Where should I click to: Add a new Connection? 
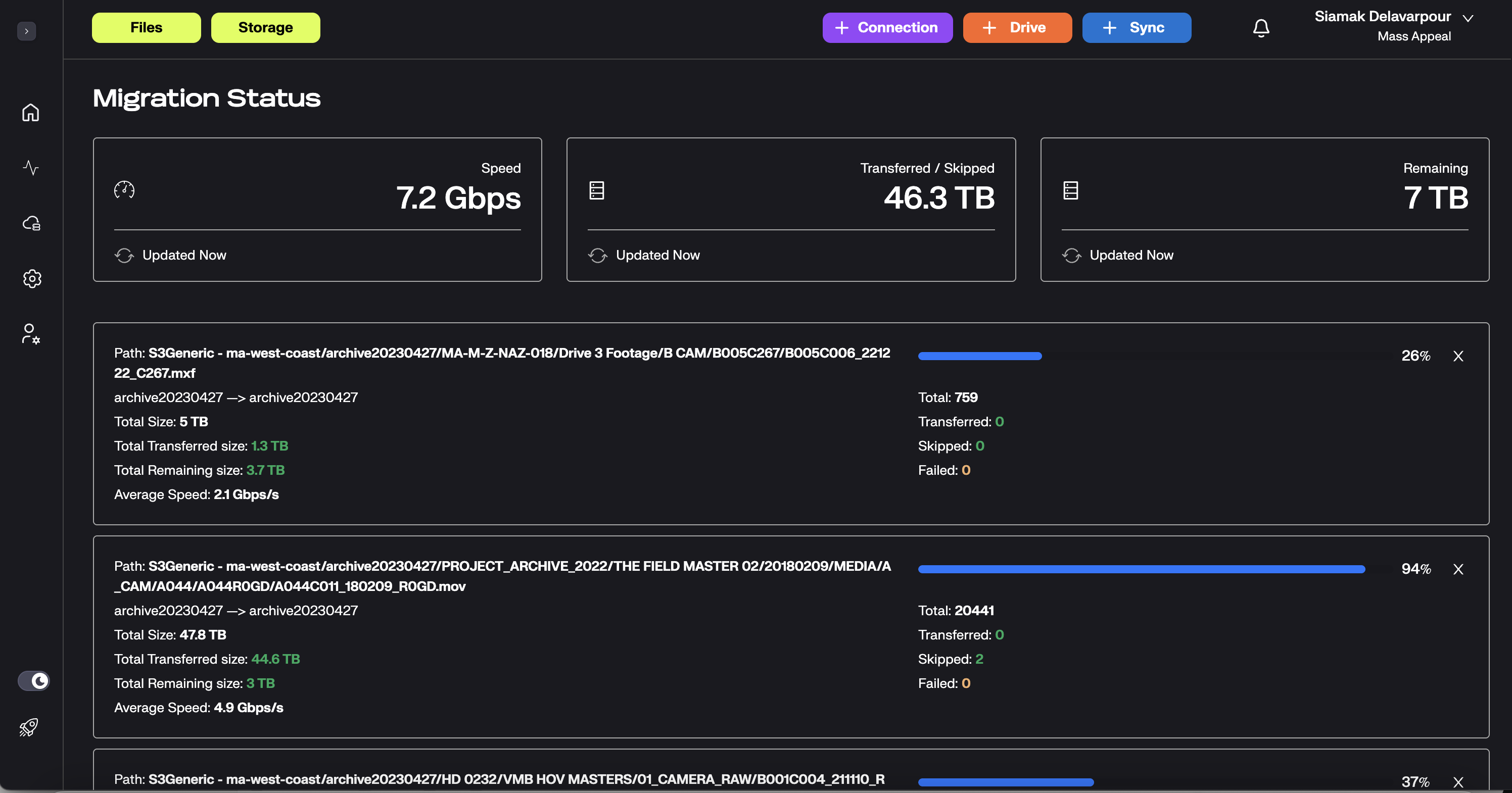point(887,28)
